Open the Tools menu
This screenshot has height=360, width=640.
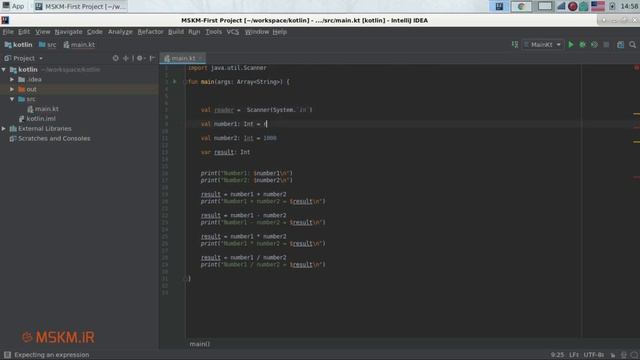point(213,32)
